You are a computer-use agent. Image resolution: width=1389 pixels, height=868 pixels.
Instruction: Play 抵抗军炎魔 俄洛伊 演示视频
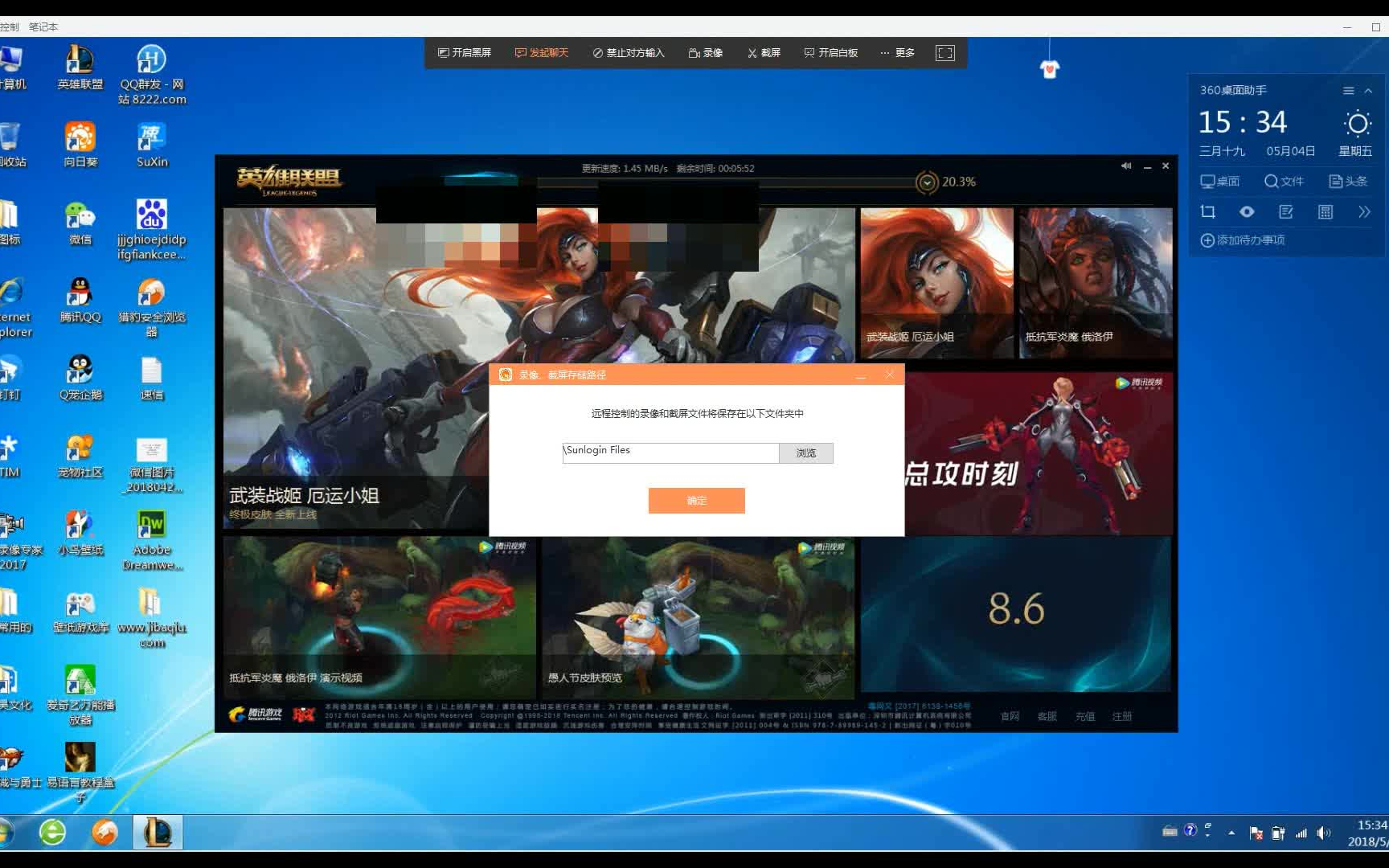pos(379,617)
